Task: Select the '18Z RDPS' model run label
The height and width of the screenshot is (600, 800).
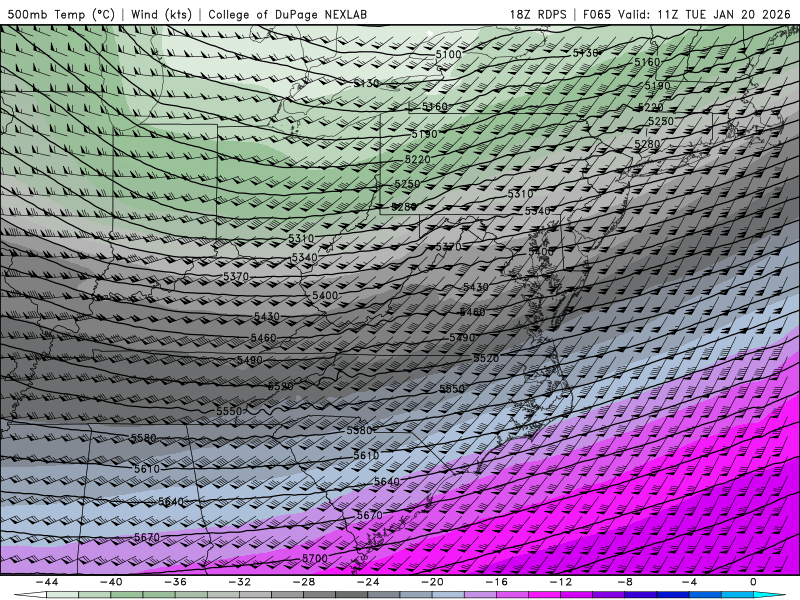Action: [538, 14]
